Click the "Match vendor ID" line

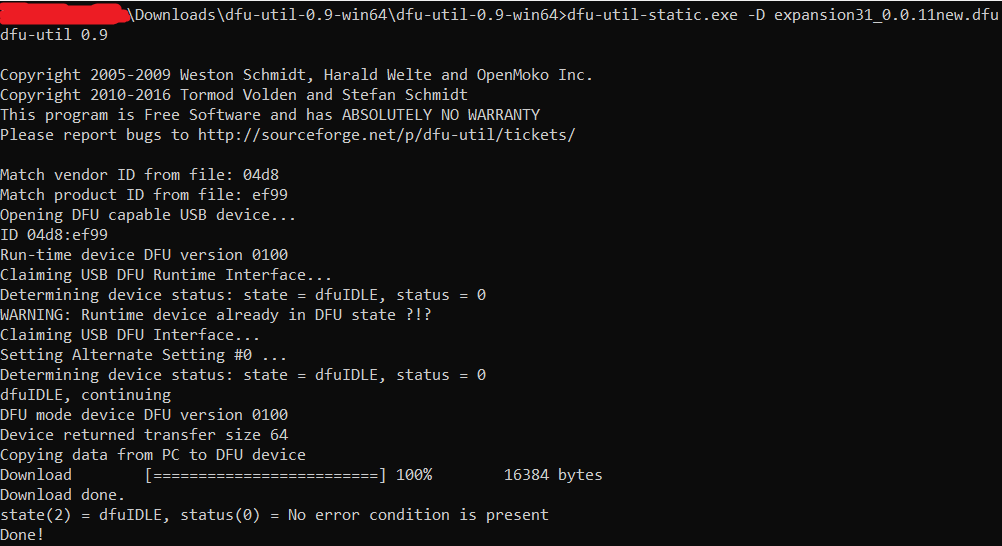point(139,175)
